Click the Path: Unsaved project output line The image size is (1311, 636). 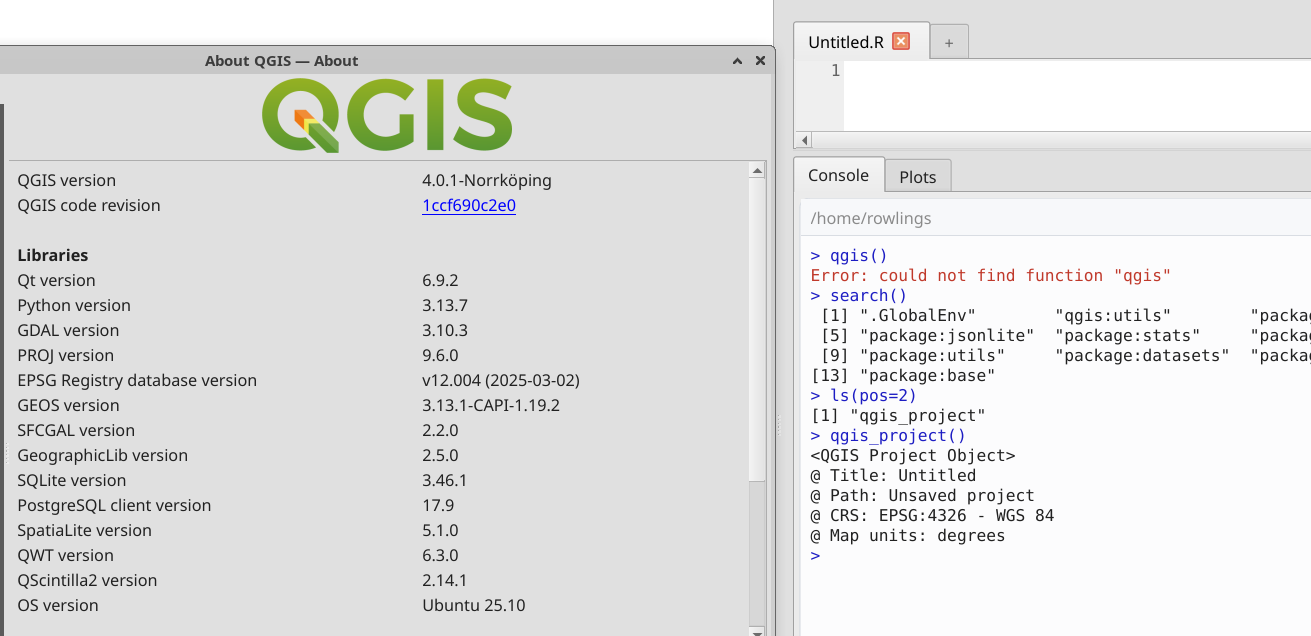coord(922,496)
